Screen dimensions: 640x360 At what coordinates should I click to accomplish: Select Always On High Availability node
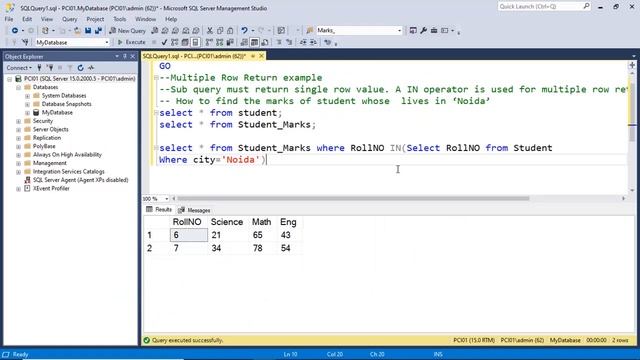pos(67,155)
